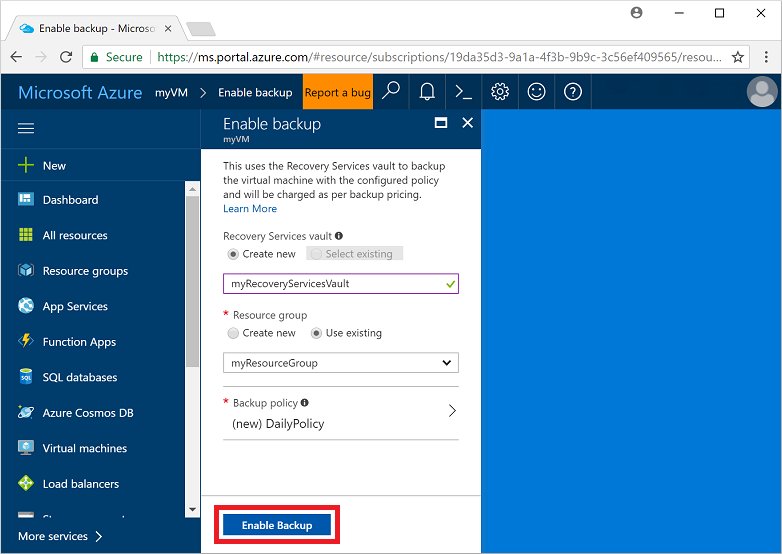Click the Enable Backup button
The height and width of the screenshot is (554, 782).
click(x=277, y=525)
